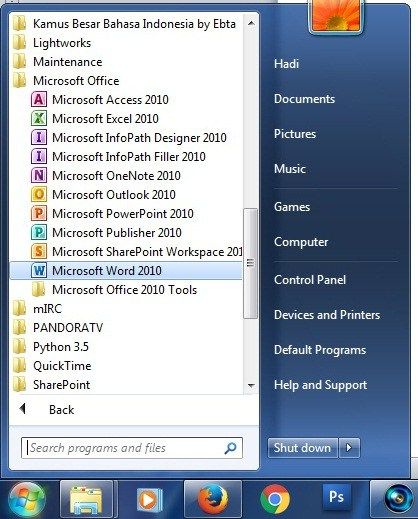This screenshot has width=418, height=519.
Task: Open Microsoft Publisher 2010 icon
Action: tap(39, 232)
